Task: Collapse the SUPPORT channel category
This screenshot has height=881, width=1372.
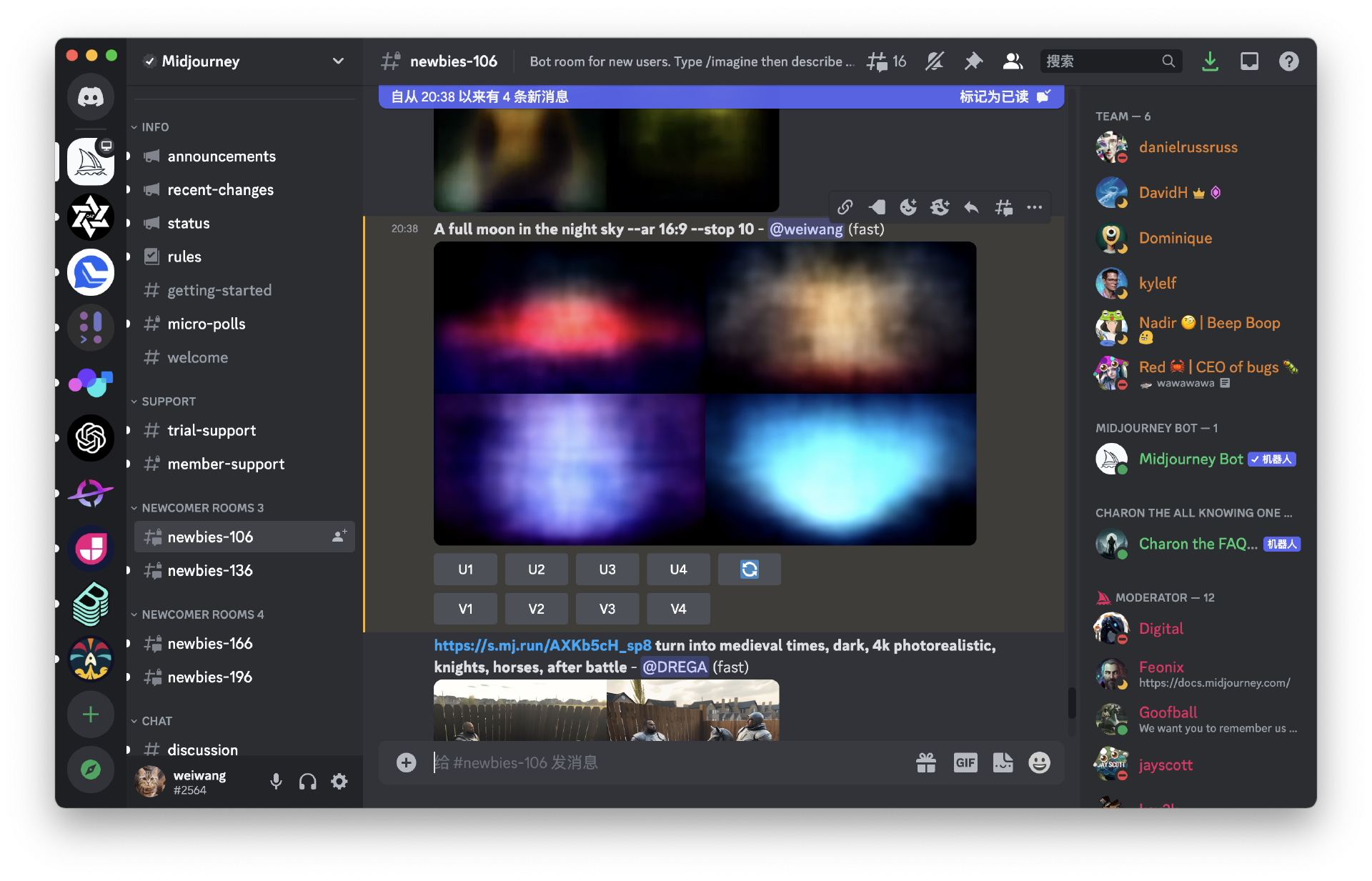Action: (x=168, y=402)
